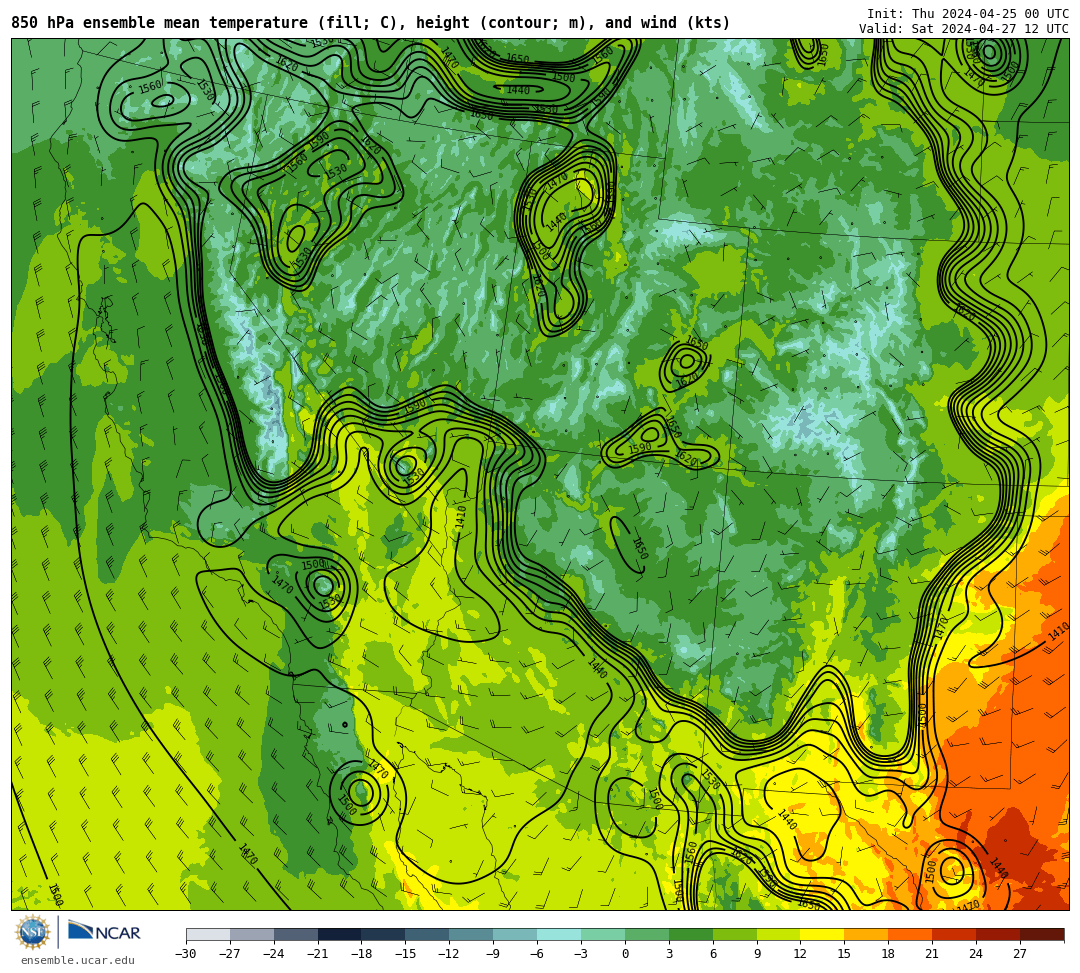
Task: Pick the rust red 21 to 24 swatch
Action: coord(955,934)
